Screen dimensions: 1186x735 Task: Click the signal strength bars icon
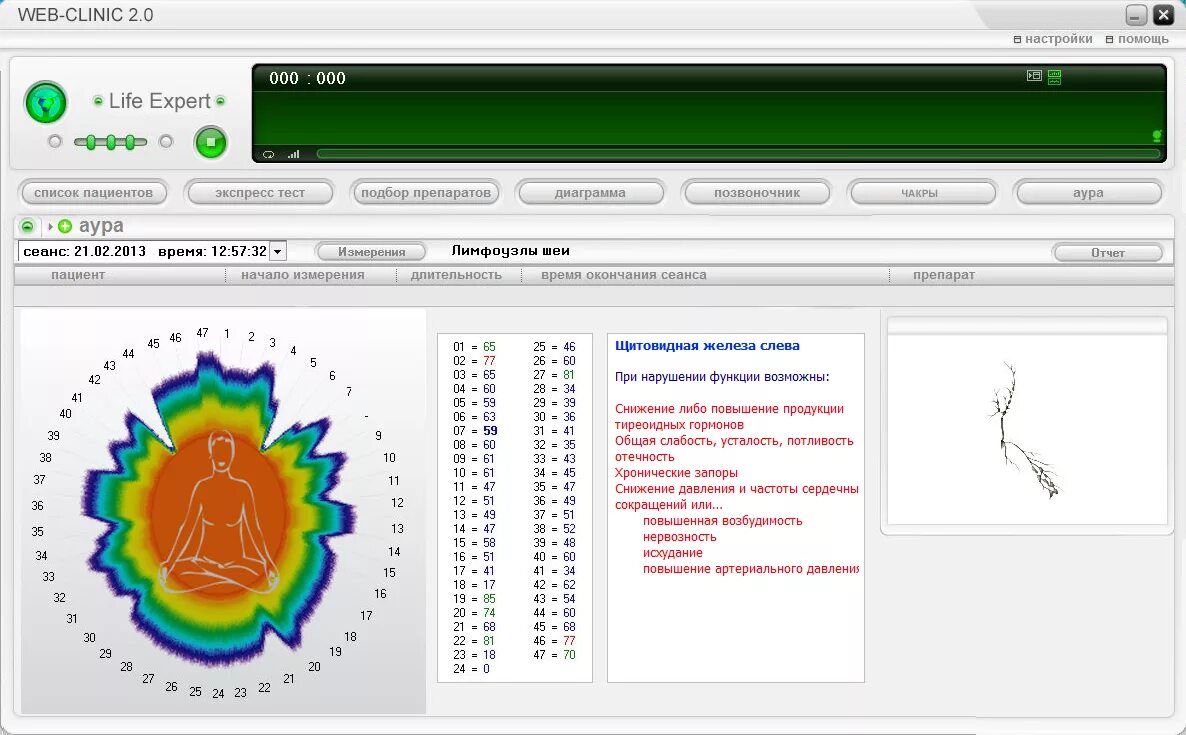[x=293, y=154]
